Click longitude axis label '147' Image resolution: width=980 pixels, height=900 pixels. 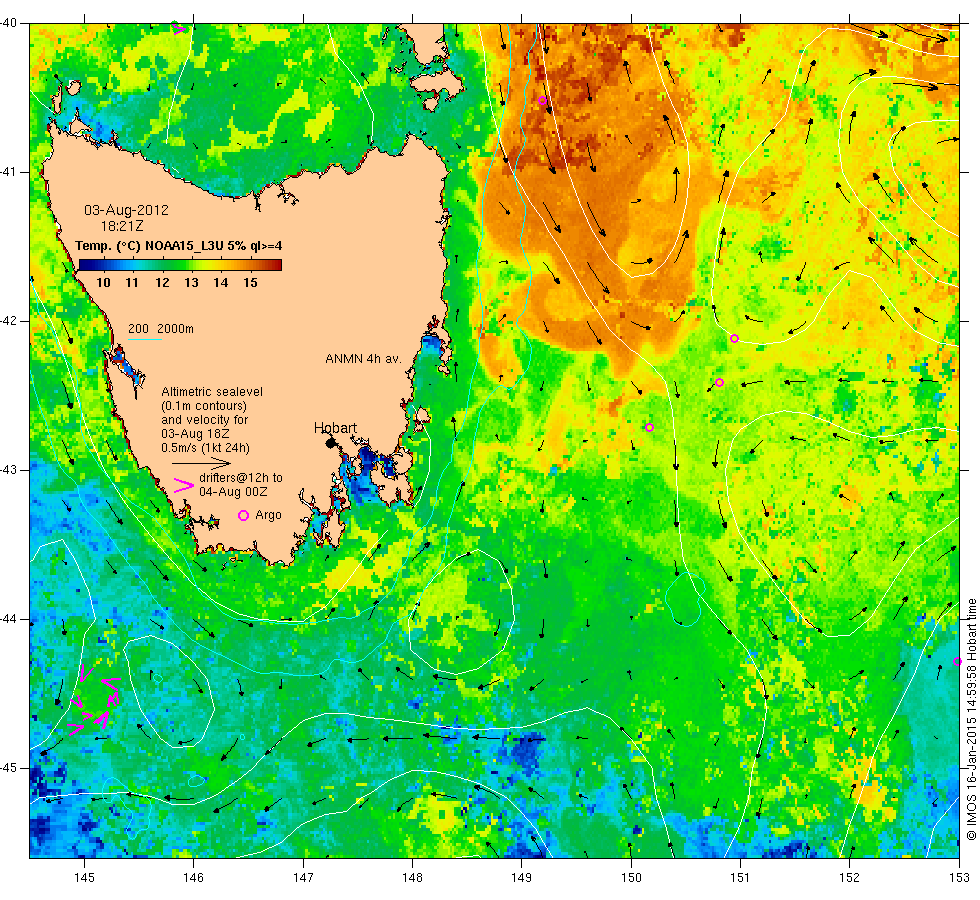coord(303,878)
